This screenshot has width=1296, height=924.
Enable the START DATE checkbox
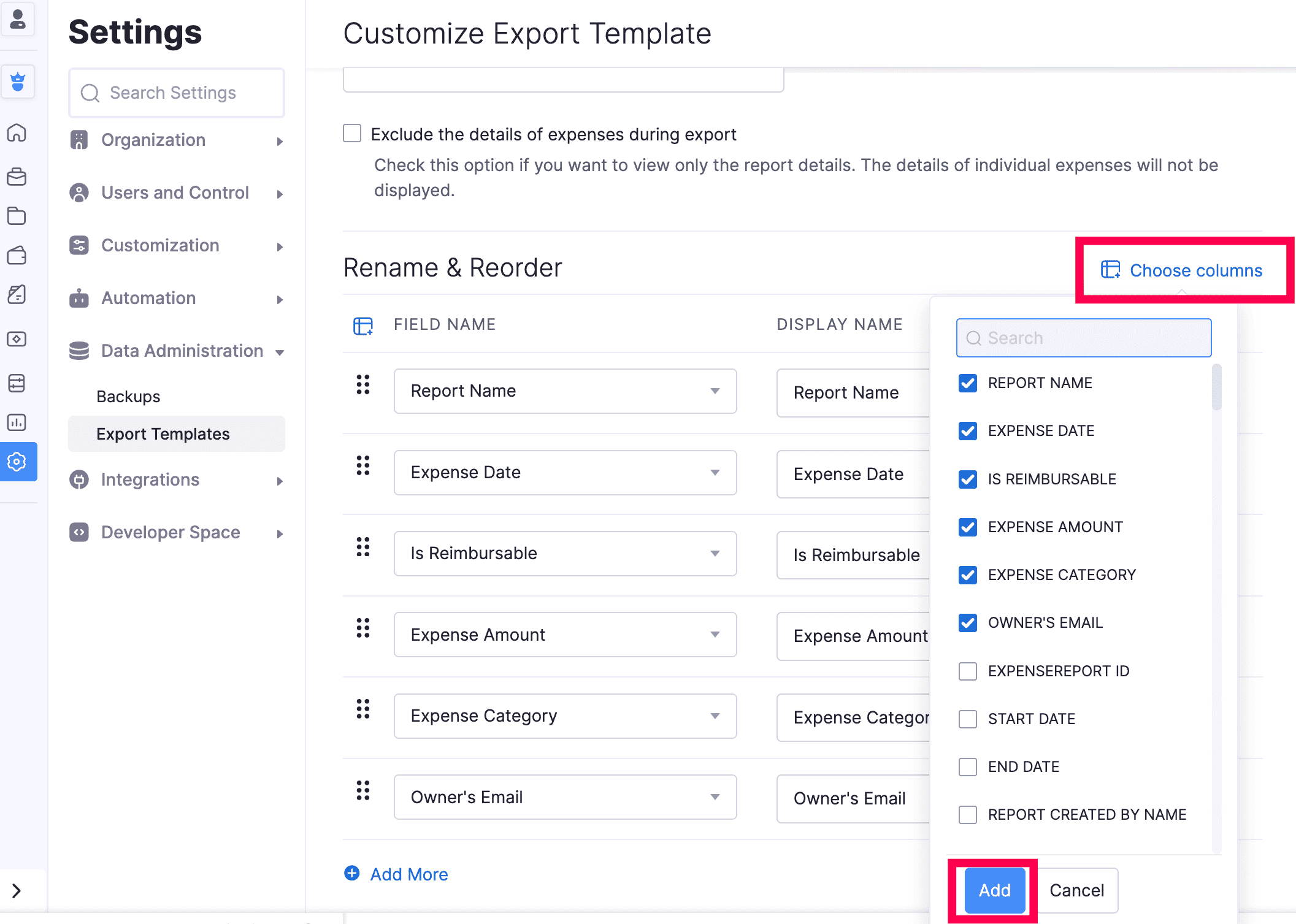[967, 719]
